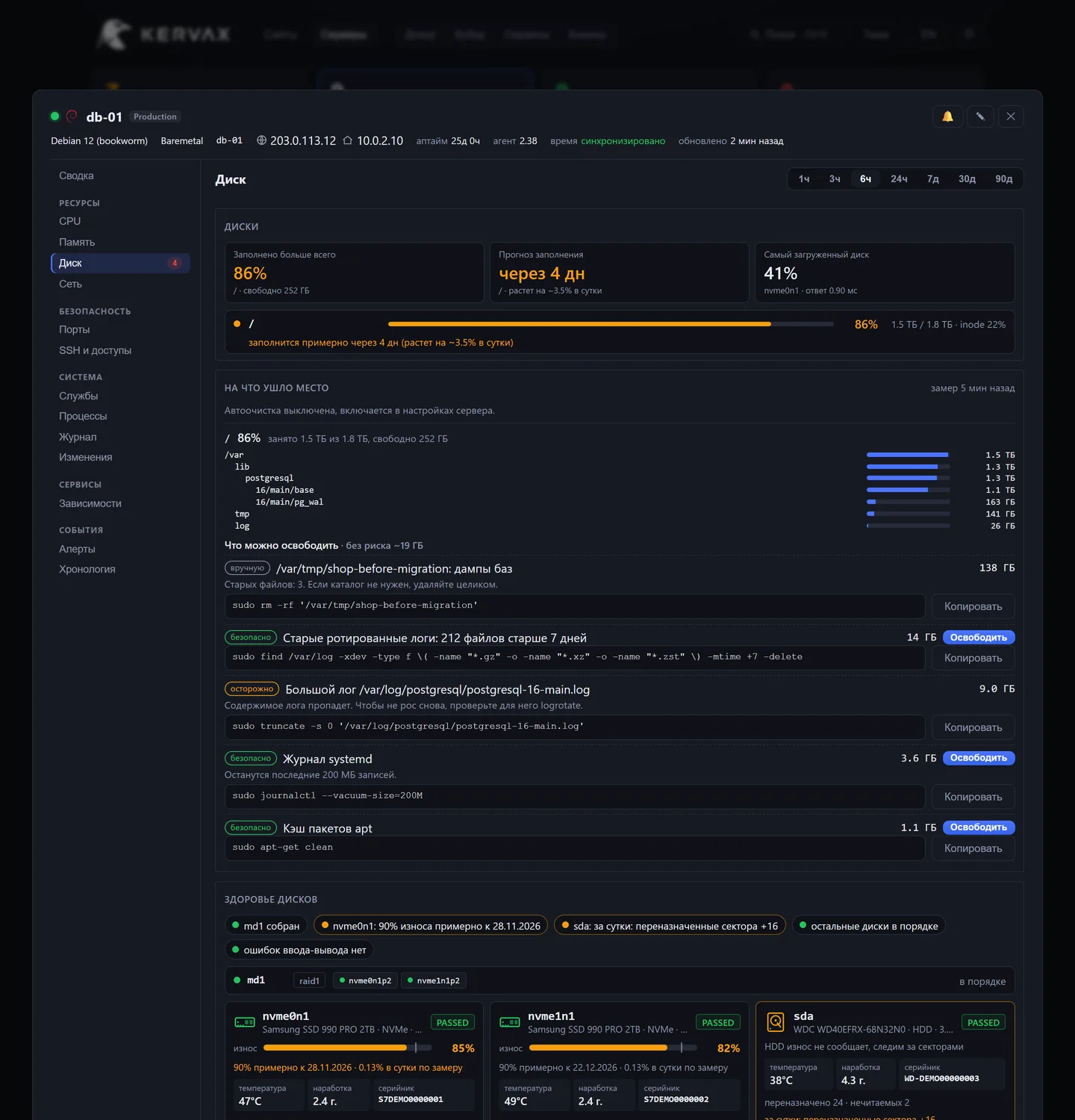Image resolution: width=1075 pixels, height=1120 pixels.
Task: Click the Production tag next to db-01
Action: click(x=155, y=116)
